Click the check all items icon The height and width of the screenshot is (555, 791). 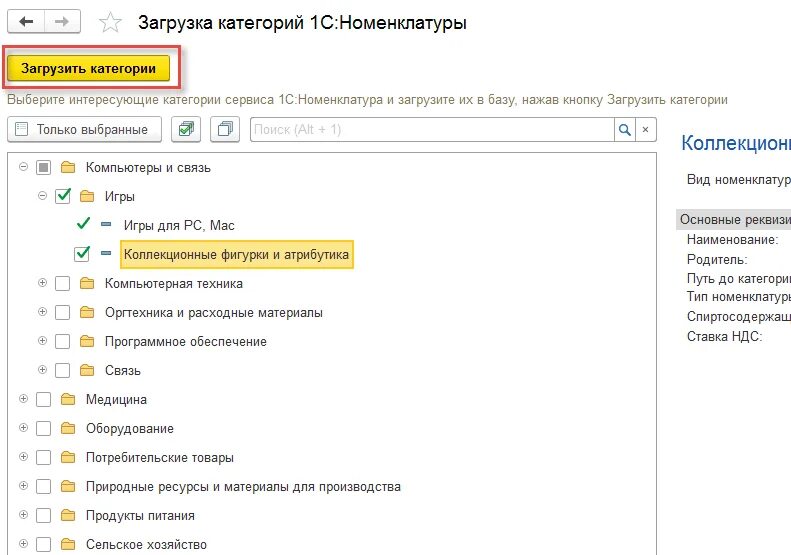(x=186, y=130)
